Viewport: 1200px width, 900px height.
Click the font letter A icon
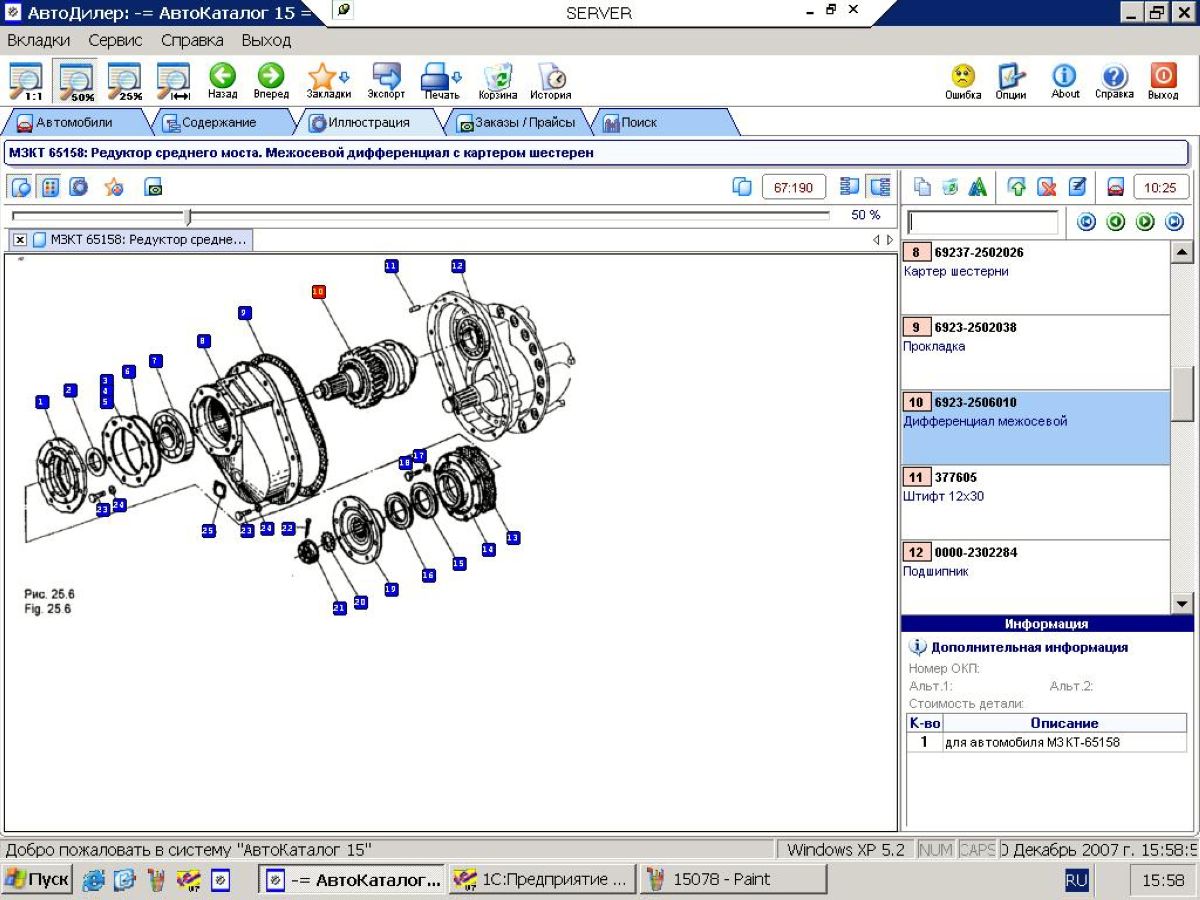click(978, 187)
